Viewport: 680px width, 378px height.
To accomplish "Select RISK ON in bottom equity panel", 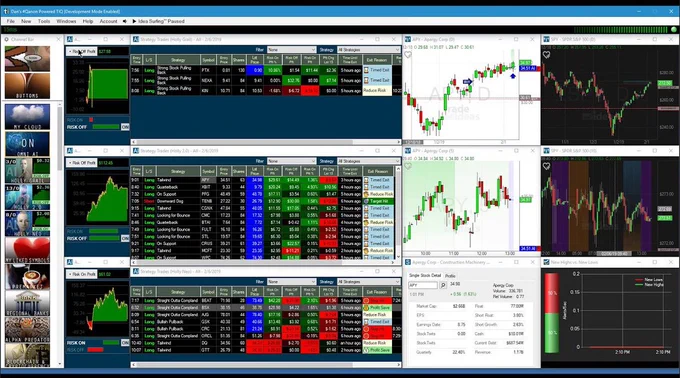I will pyautogui.click(x=76, y=343).
